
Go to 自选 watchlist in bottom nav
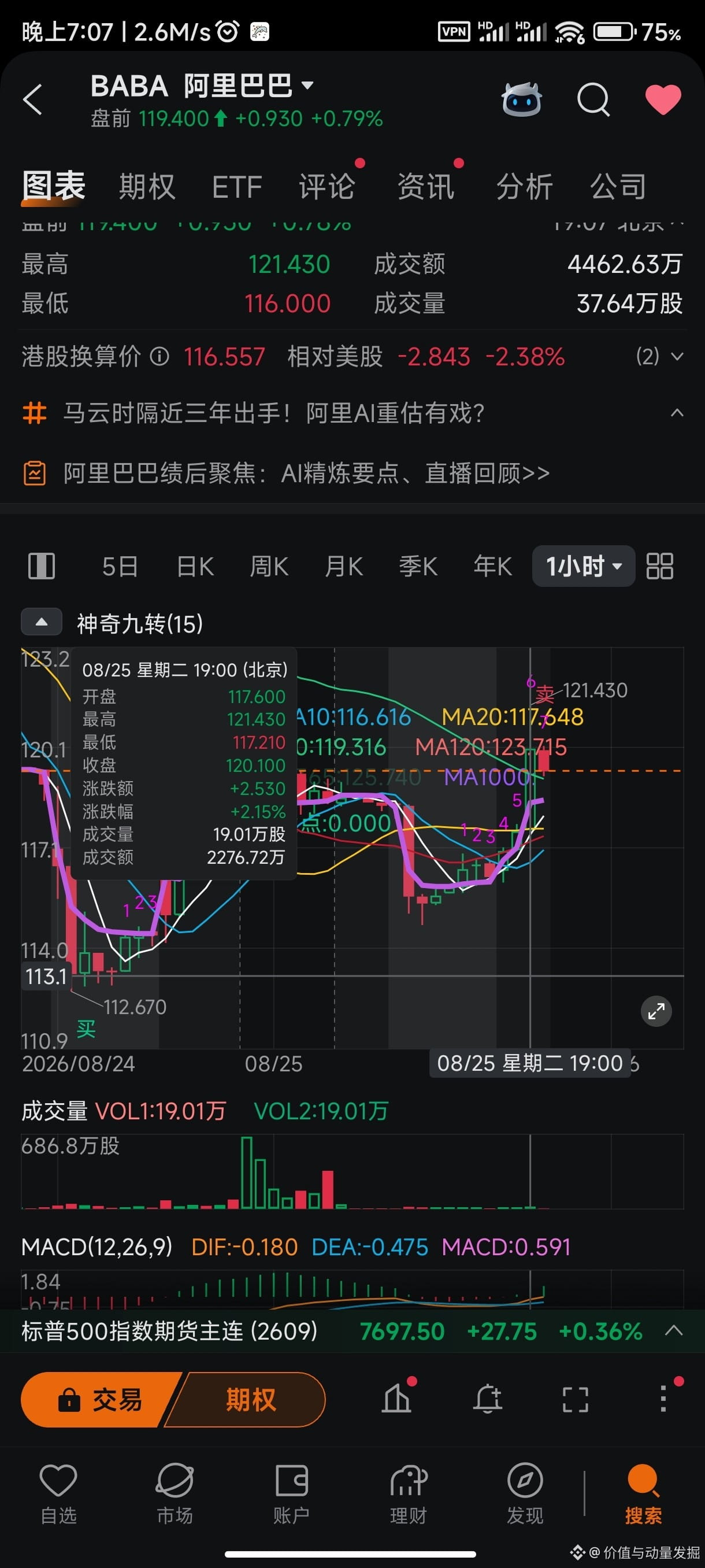[58, 1494]
